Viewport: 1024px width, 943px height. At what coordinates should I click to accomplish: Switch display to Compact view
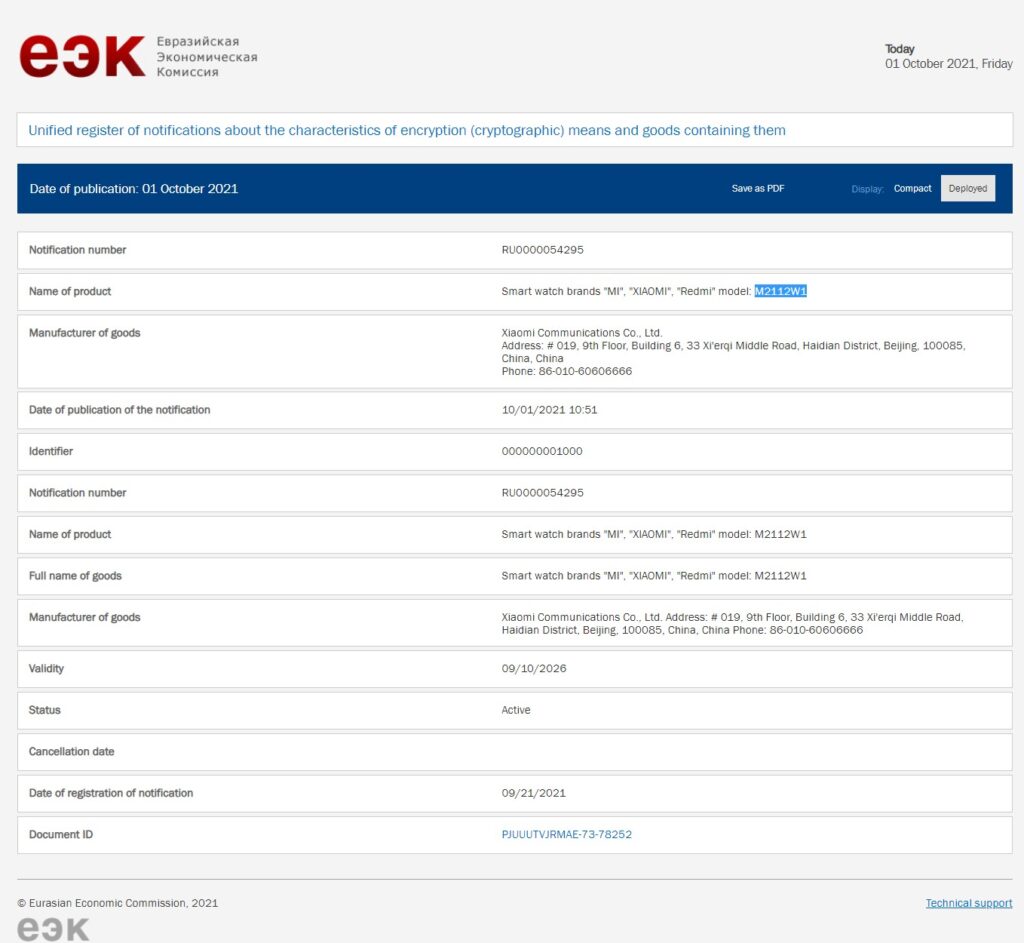pos(912,188)
